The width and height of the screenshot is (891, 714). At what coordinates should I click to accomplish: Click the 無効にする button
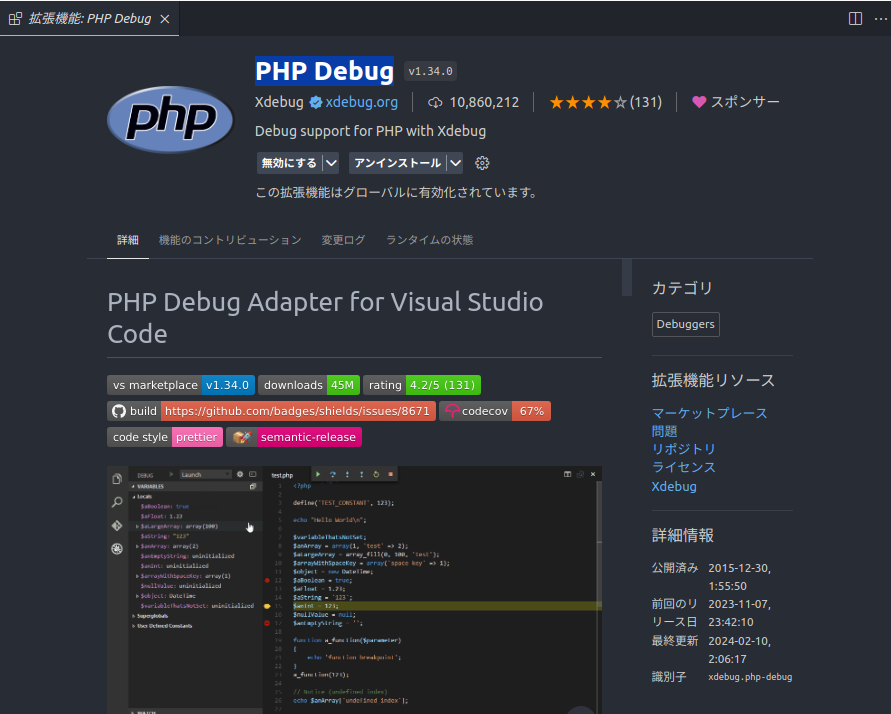[x=289, y=164]
